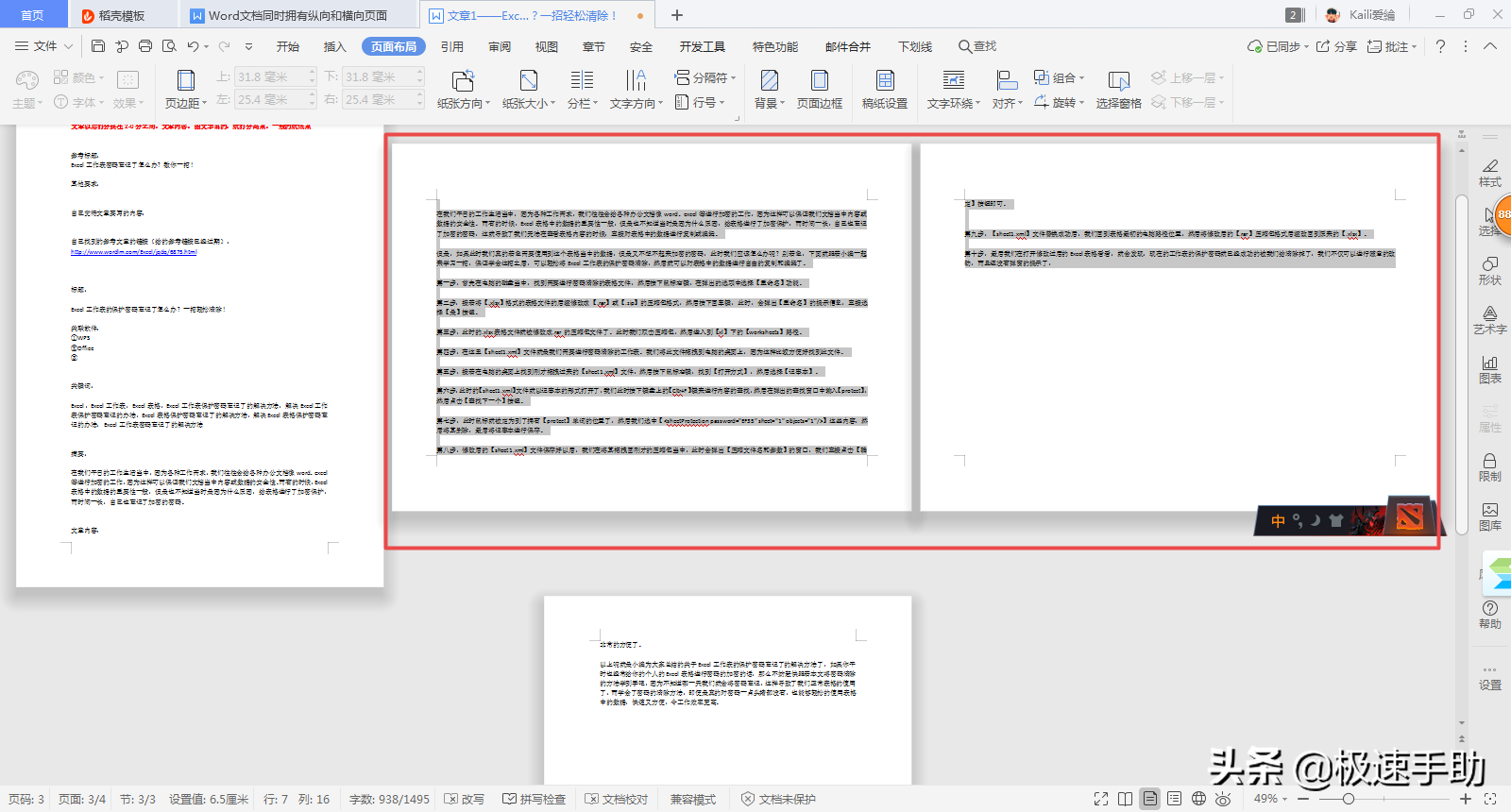Open the 图表 chart sidebar panel
The height and width of the screenshot is (812, 1511).
tap(1490, 369)
